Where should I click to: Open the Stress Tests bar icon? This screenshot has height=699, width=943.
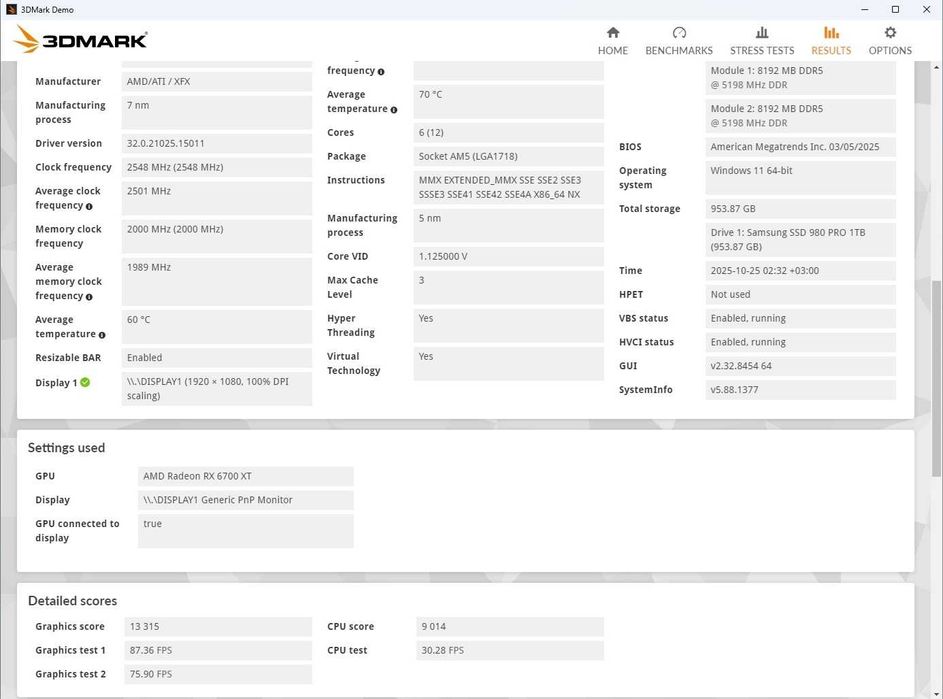click(762, 32)
